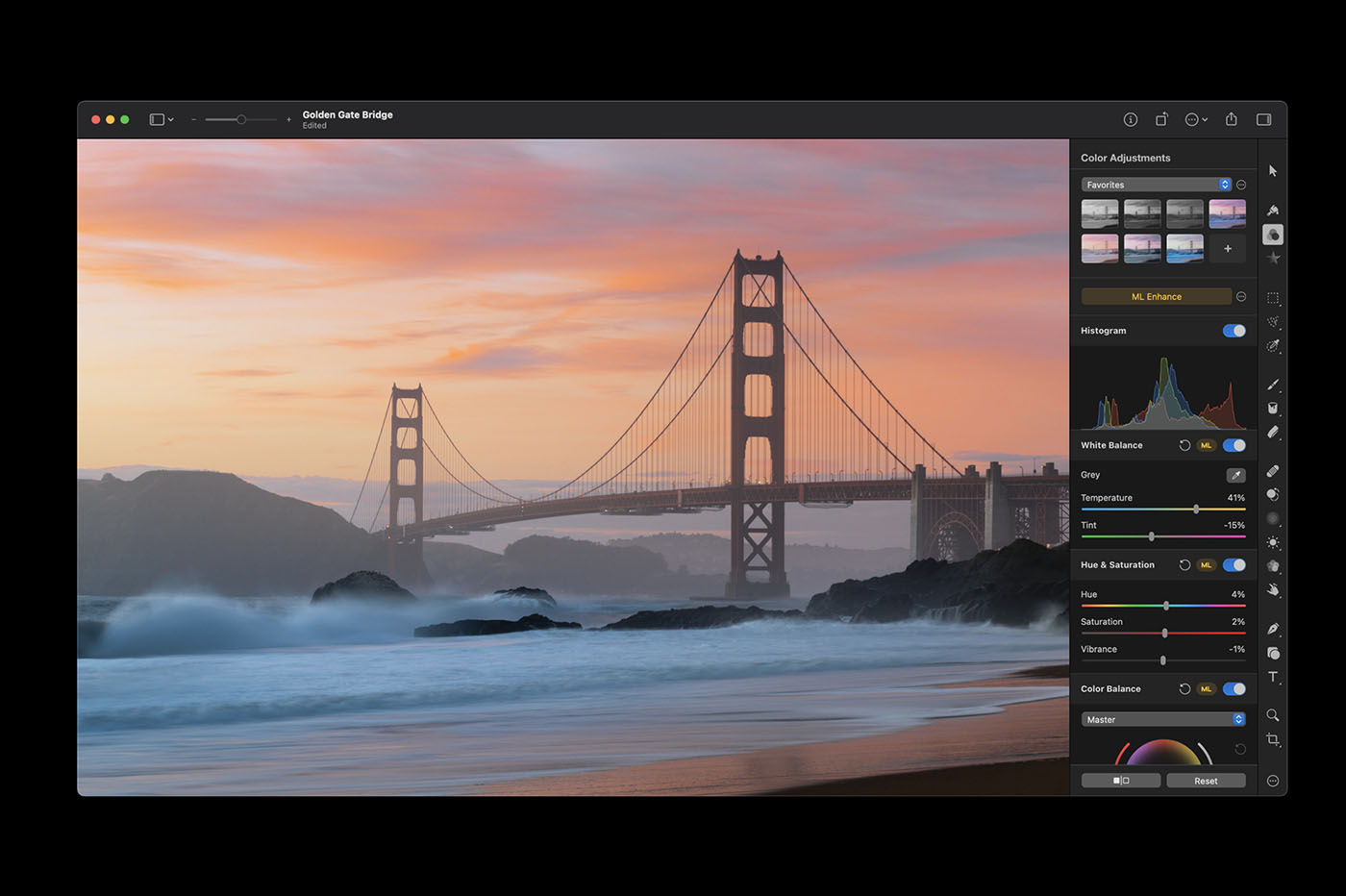
Task: Enable ML for Color Balance
Action: pyautogui.click(x=1207, y=689)
